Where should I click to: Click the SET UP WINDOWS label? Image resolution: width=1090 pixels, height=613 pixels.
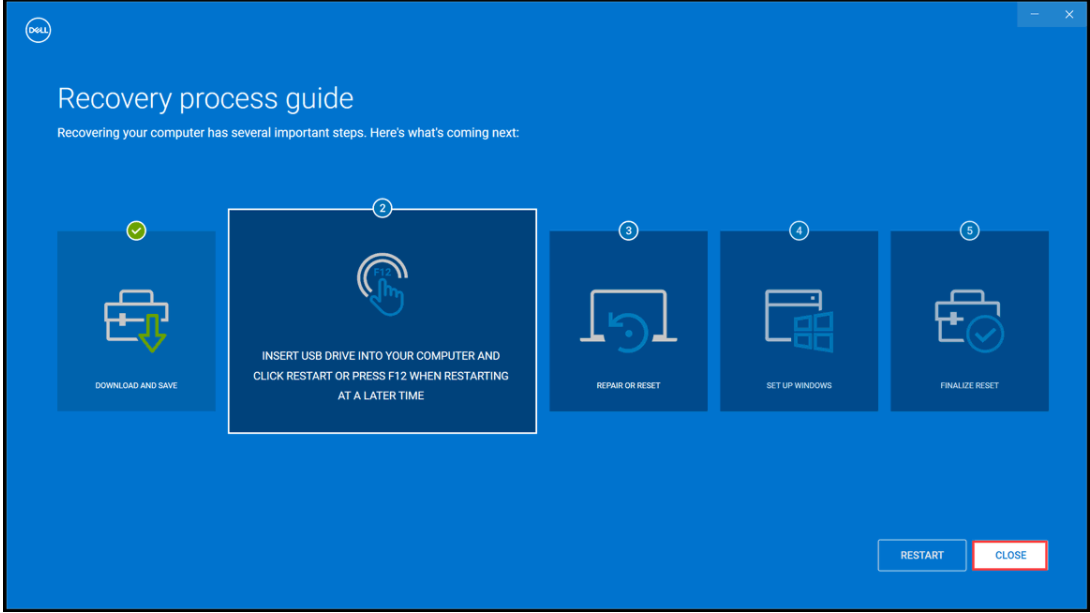799,385
